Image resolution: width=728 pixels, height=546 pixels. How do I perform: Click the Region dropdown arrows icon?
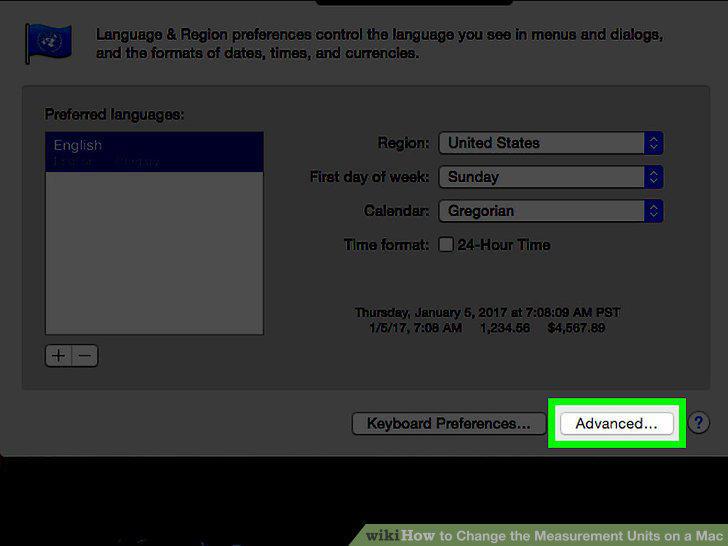tap(653, 143)
